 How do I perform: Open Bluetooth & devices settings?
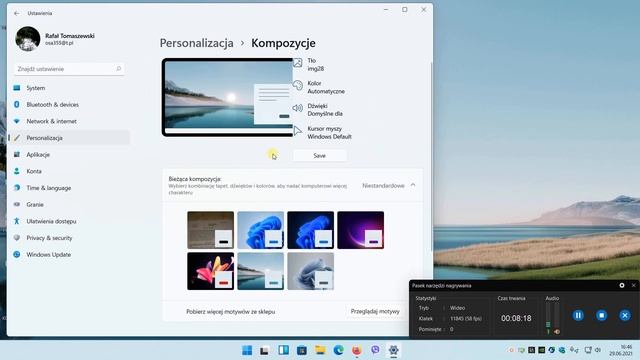[x=69, y=104]
